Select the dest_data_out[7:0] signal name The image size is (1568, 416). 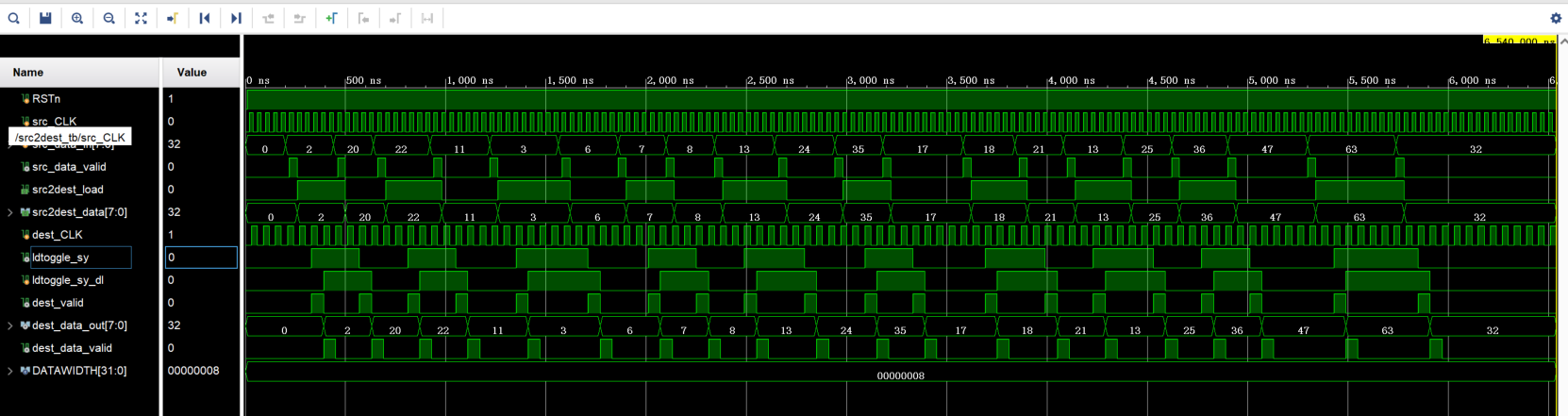(x=79, y=325)
